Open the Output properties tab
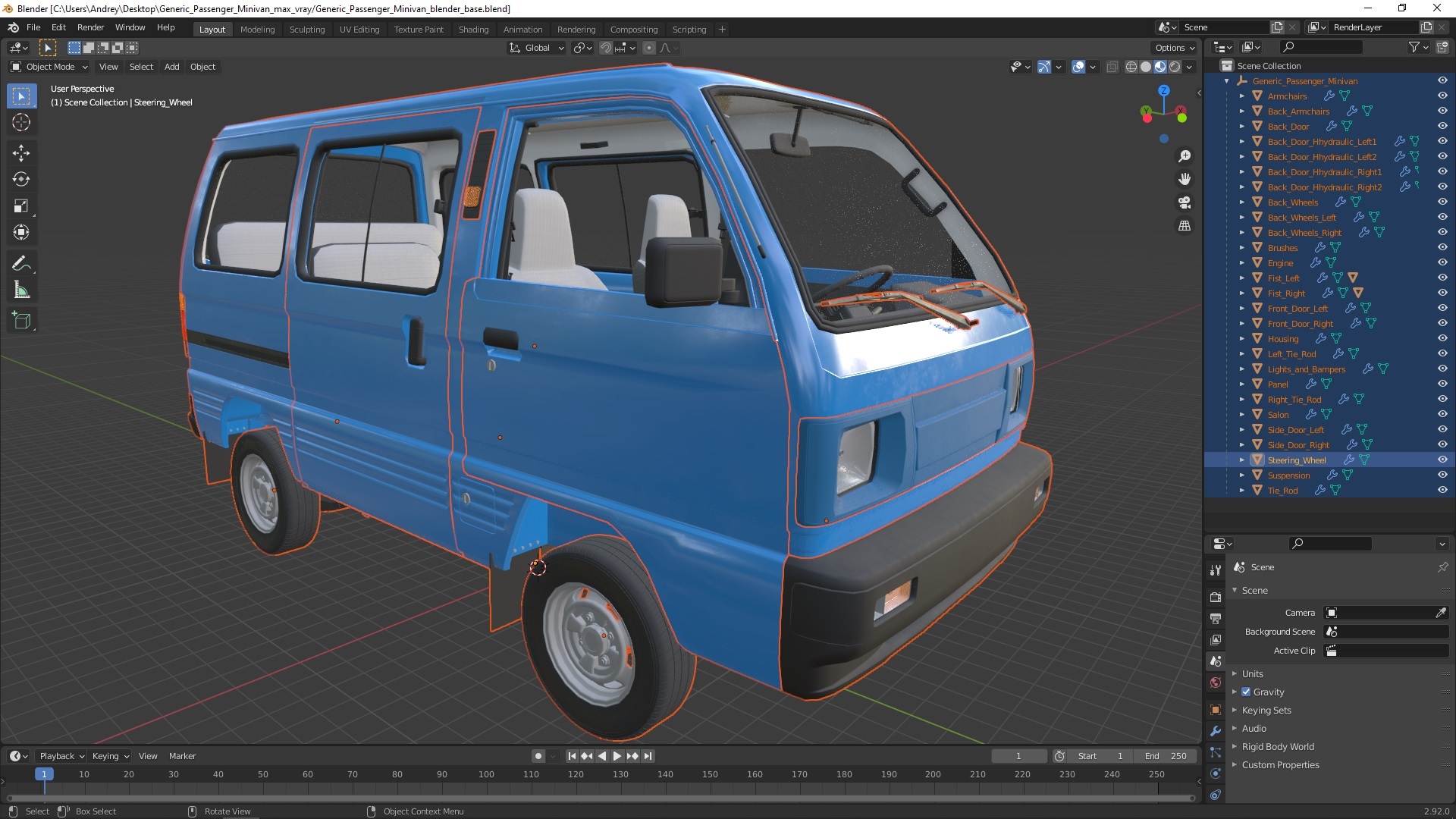1456x819 pixels. (x=1216, y=619)
